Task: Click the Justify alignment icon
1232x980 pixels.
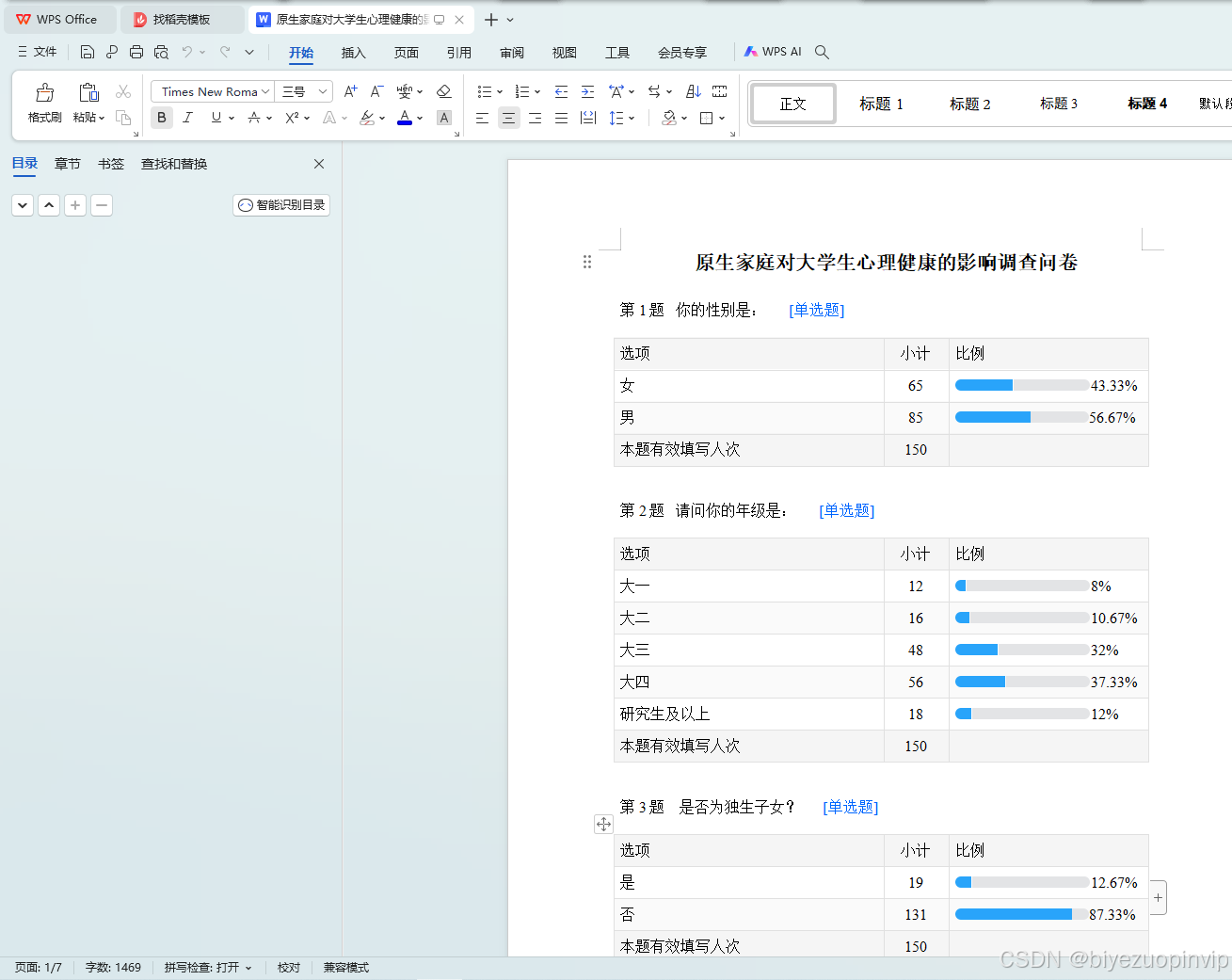Action: (x=561, y=118)
